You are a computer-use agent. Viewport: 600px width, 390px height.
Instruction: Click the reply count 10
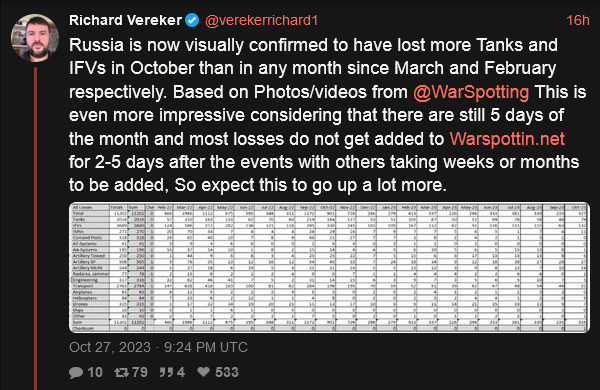(95, 372)
